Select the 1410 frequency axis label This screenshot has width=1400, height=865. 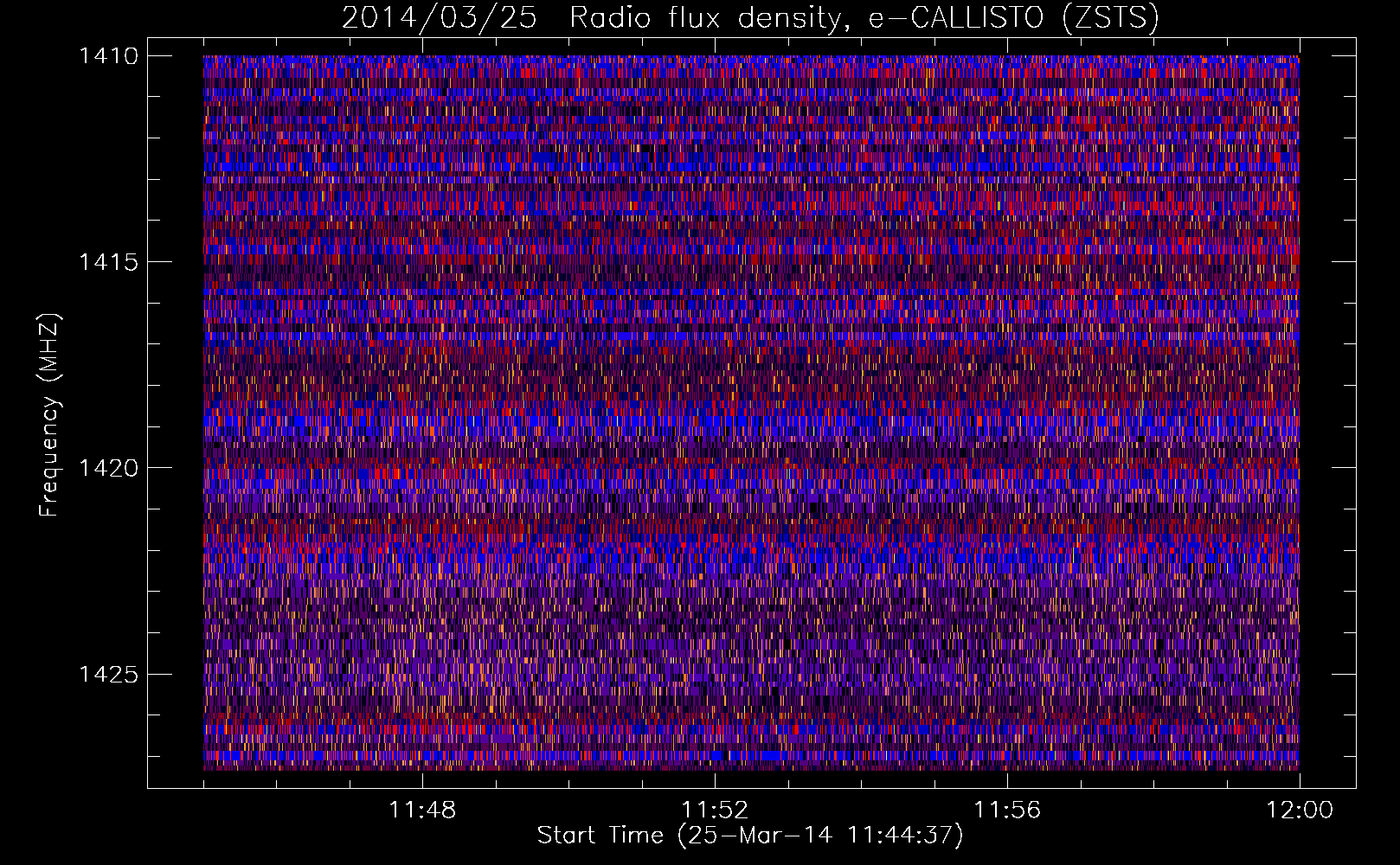pos(108,56)
